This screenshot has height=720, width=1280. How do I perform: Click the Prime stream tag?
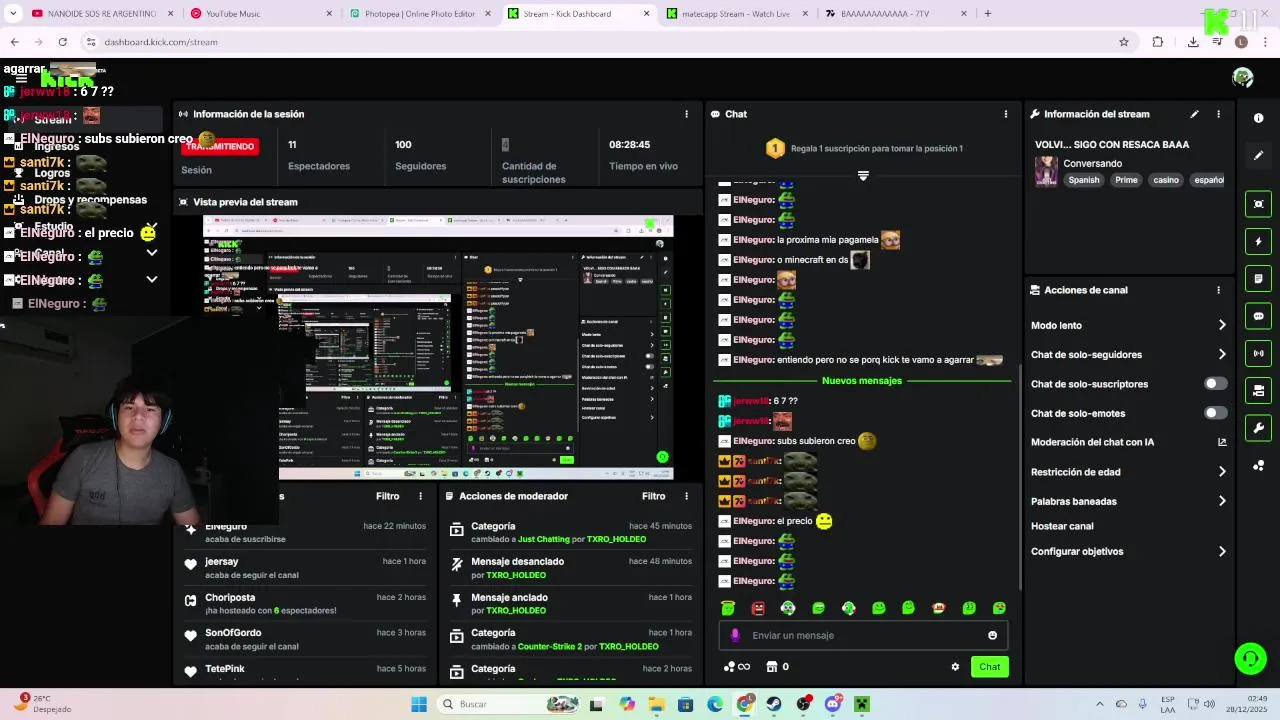tap(1126, 180)
